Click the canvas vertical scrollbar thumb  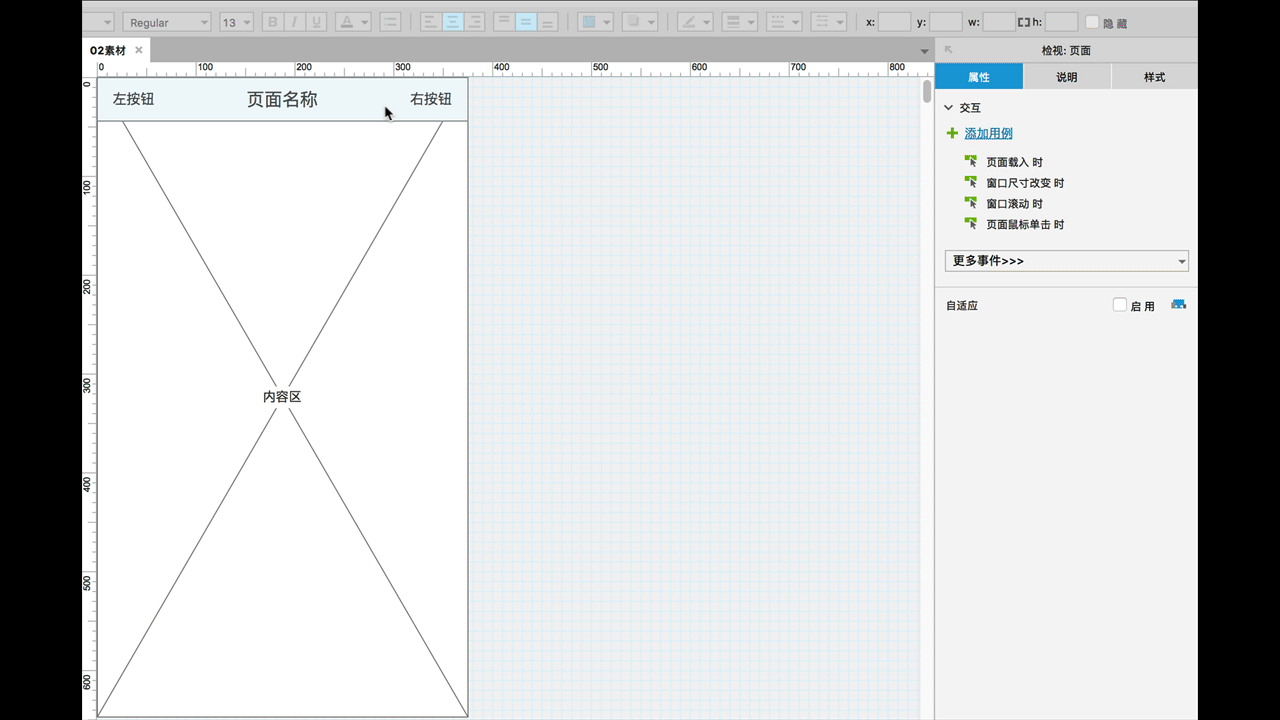(927, 92)
